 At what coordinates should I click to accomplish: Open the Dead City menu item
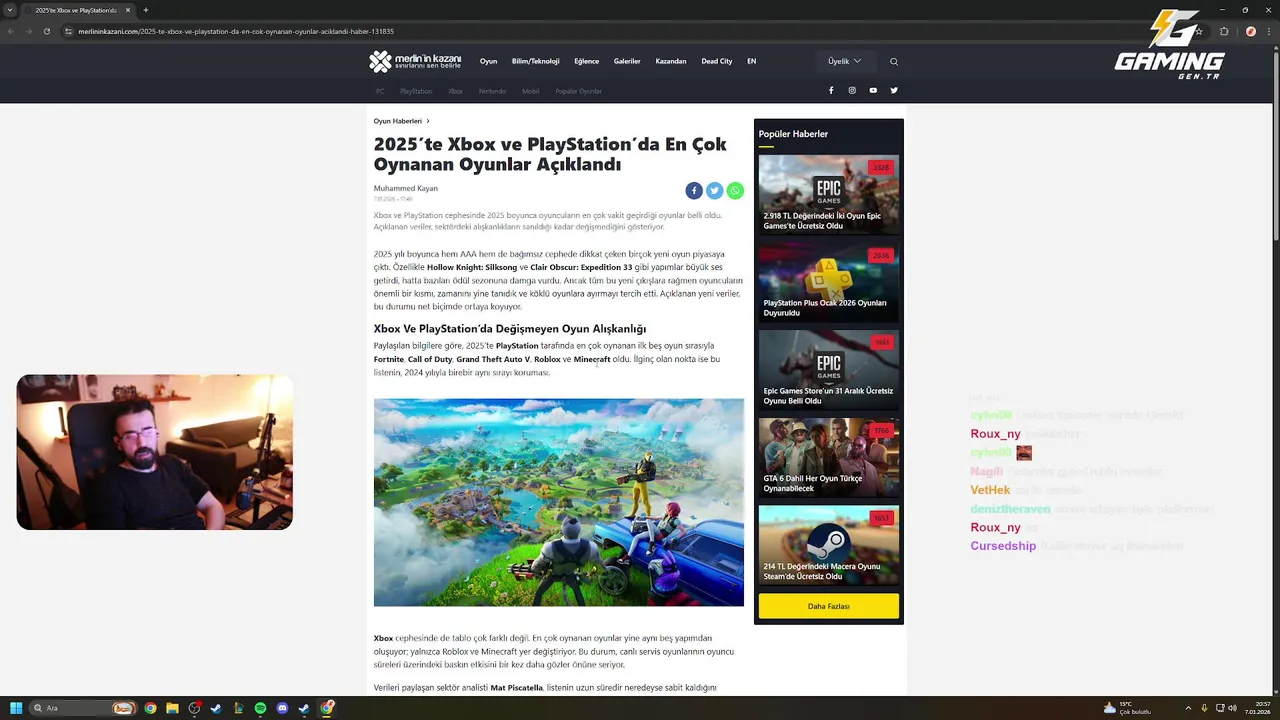click(717, 61)
